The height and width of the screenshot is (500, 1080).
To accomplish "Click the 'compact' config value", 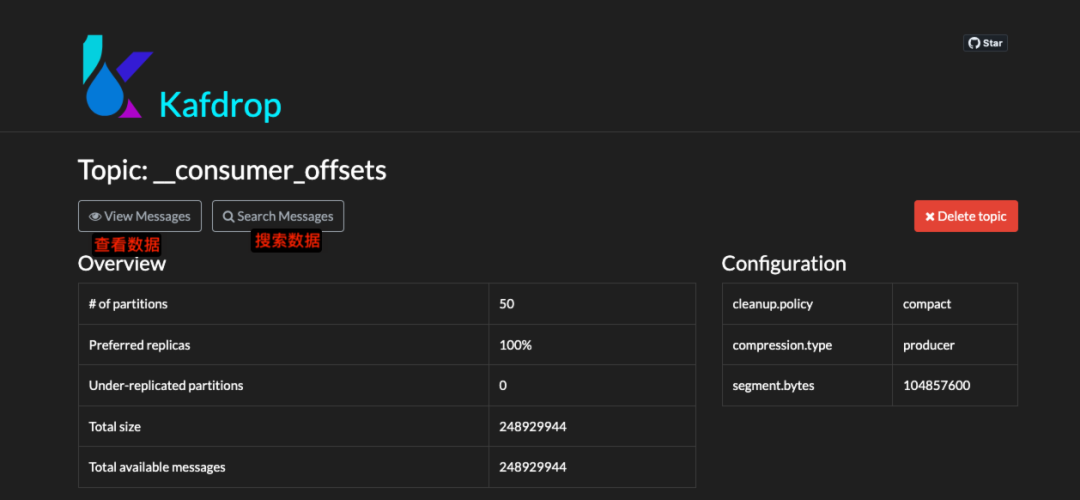I will point(927,304).
